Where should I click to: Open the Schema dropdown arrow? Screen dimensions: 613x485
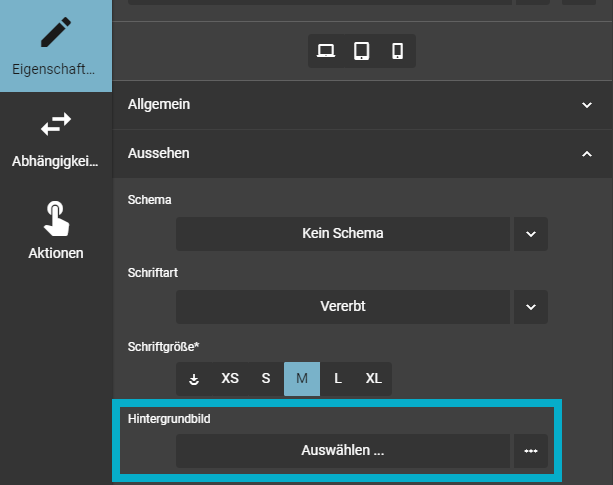(531, 234)
